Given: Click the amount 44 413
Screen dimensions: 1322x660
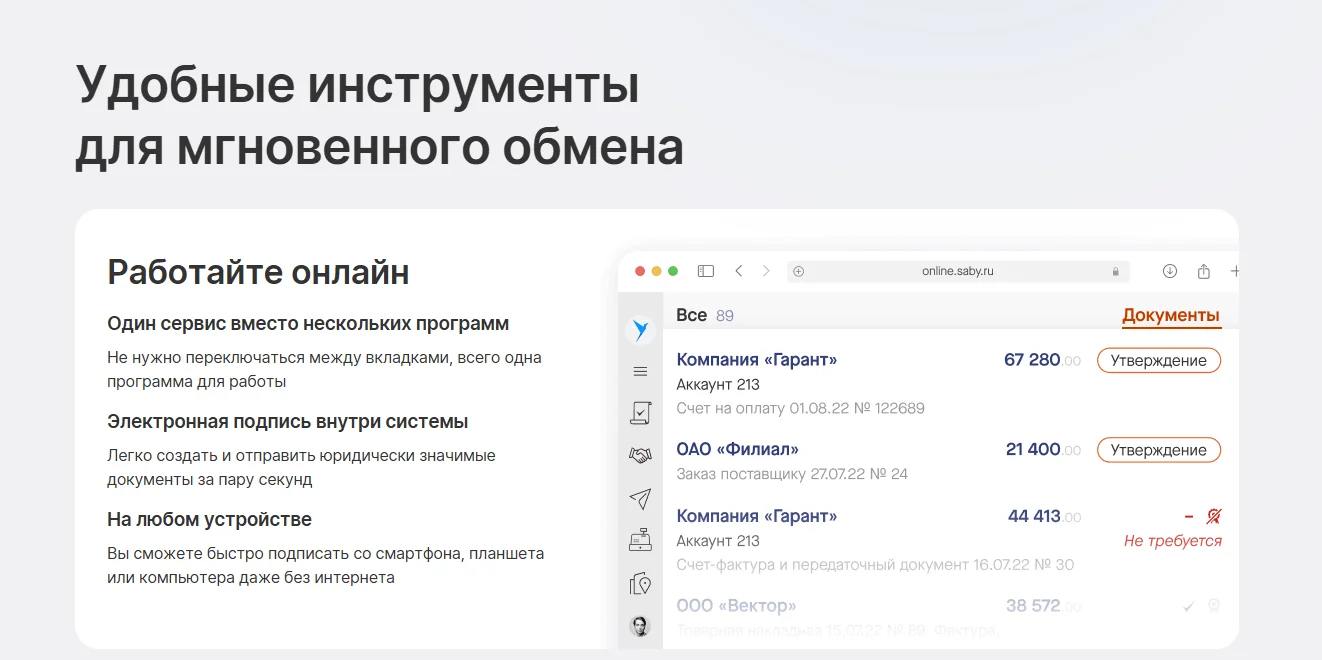Looking at the screenshot, I should 1044,516.
